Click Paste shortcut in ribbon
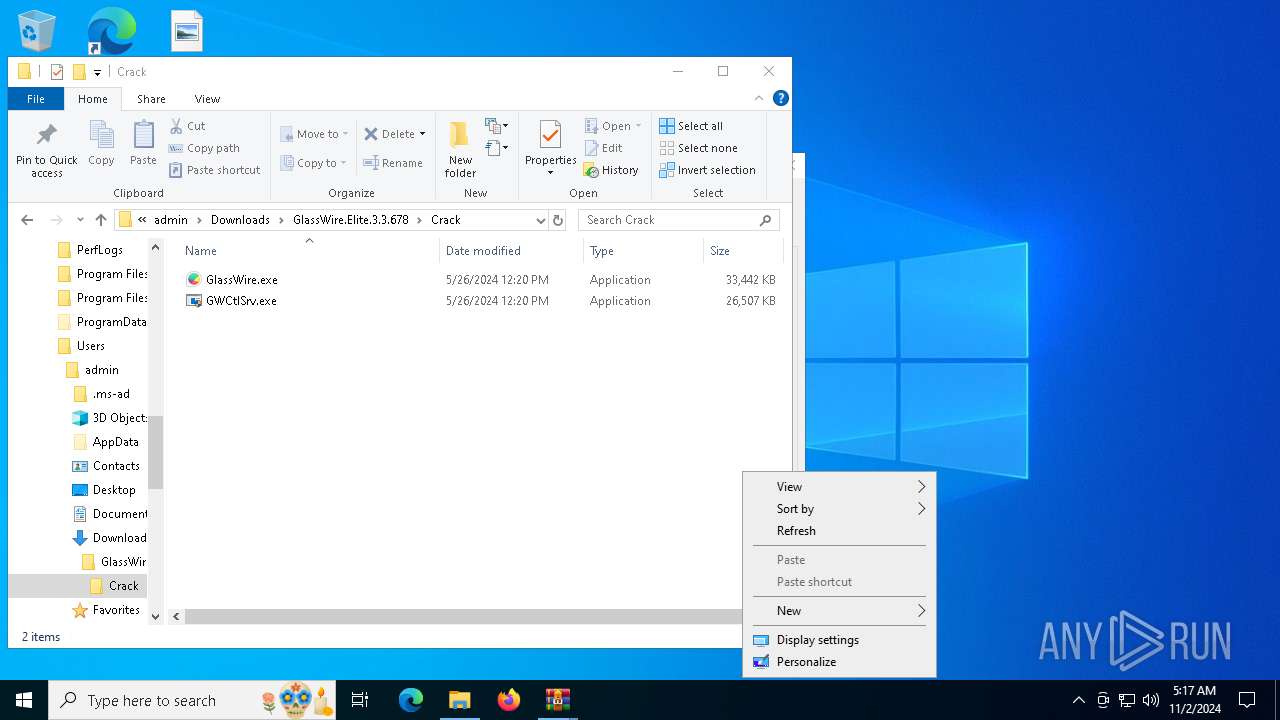This screenshot has width=1280, height=720. click(x=214, y=170)
